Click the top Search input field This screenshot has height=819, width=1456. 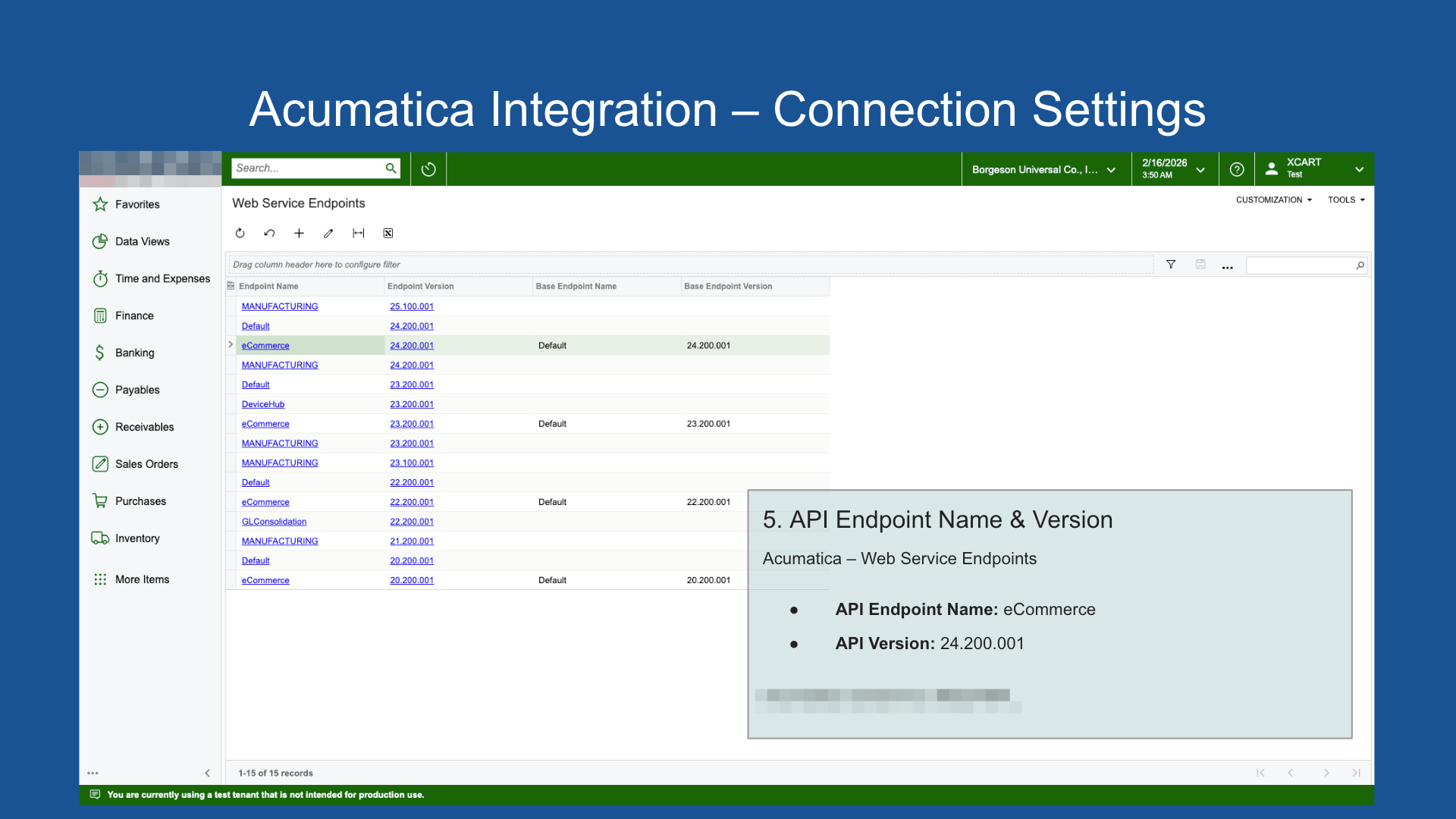307,168
